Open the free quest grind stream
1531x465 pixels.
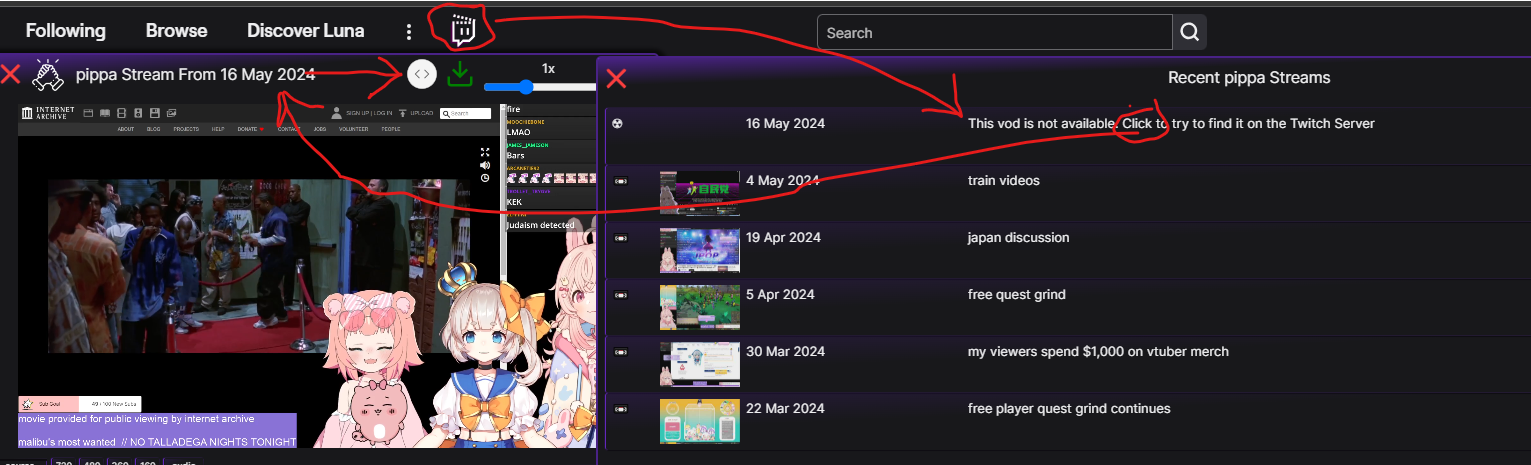click(1017, 295)
